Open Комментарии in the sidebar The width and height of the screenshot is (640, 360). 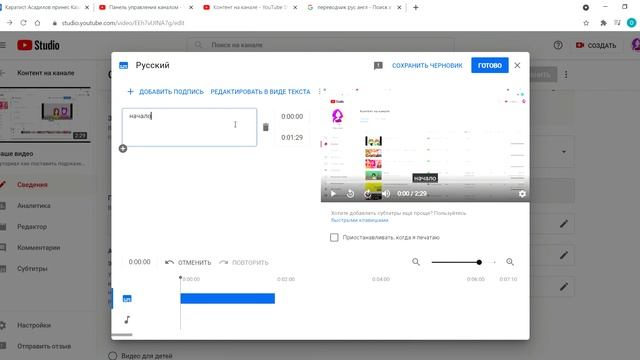[39, 248]
